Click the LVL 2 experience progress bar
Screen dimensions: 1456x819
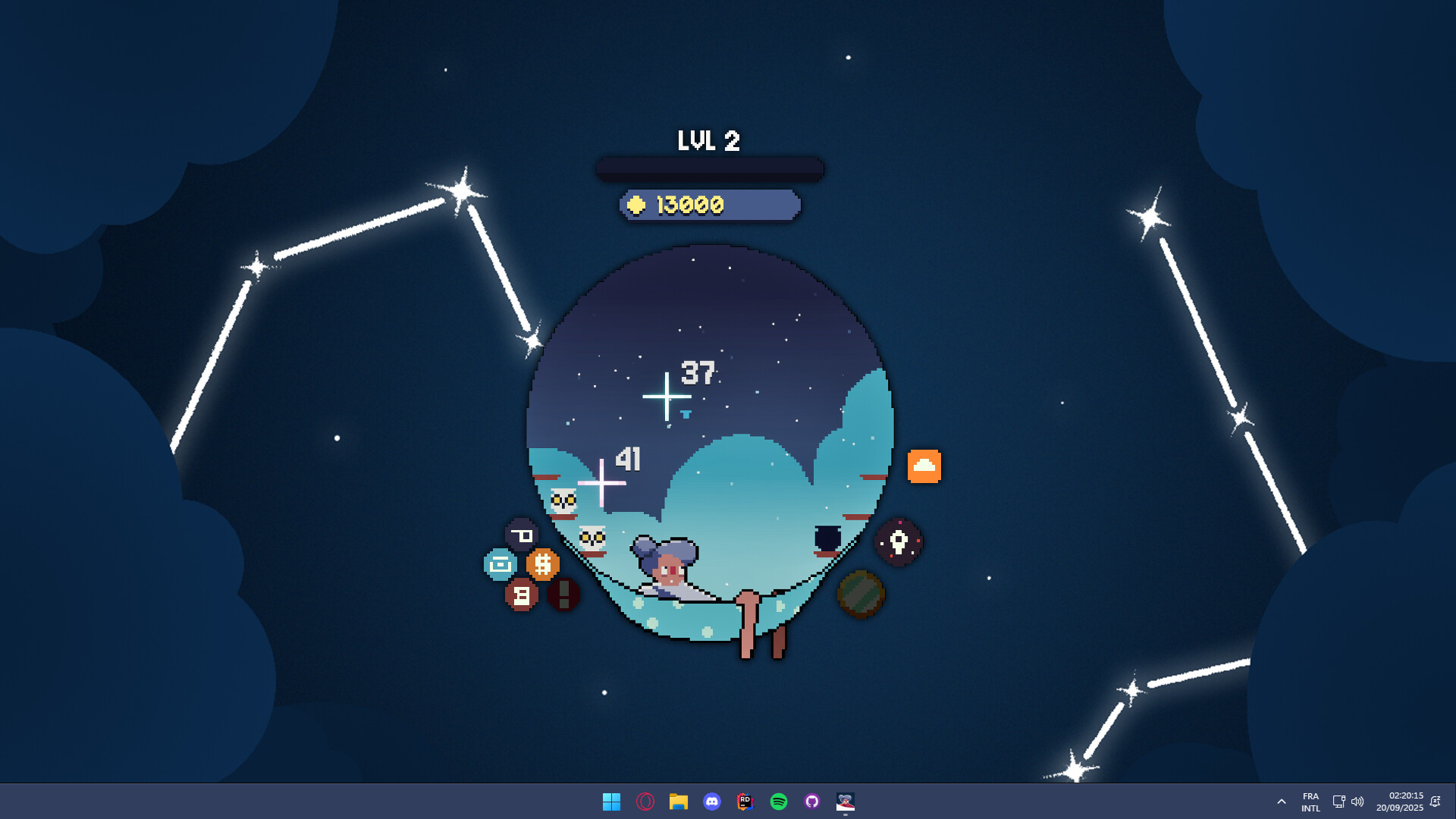point(710,168)
